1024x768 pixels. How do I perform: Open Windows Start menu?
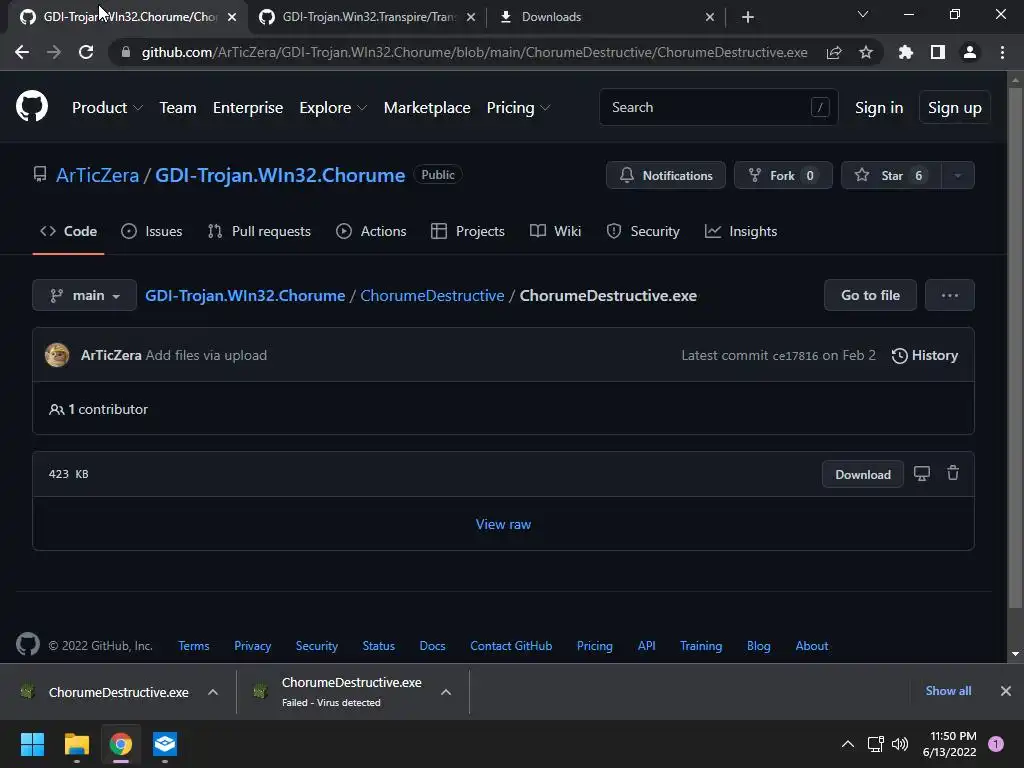(32, 744)
